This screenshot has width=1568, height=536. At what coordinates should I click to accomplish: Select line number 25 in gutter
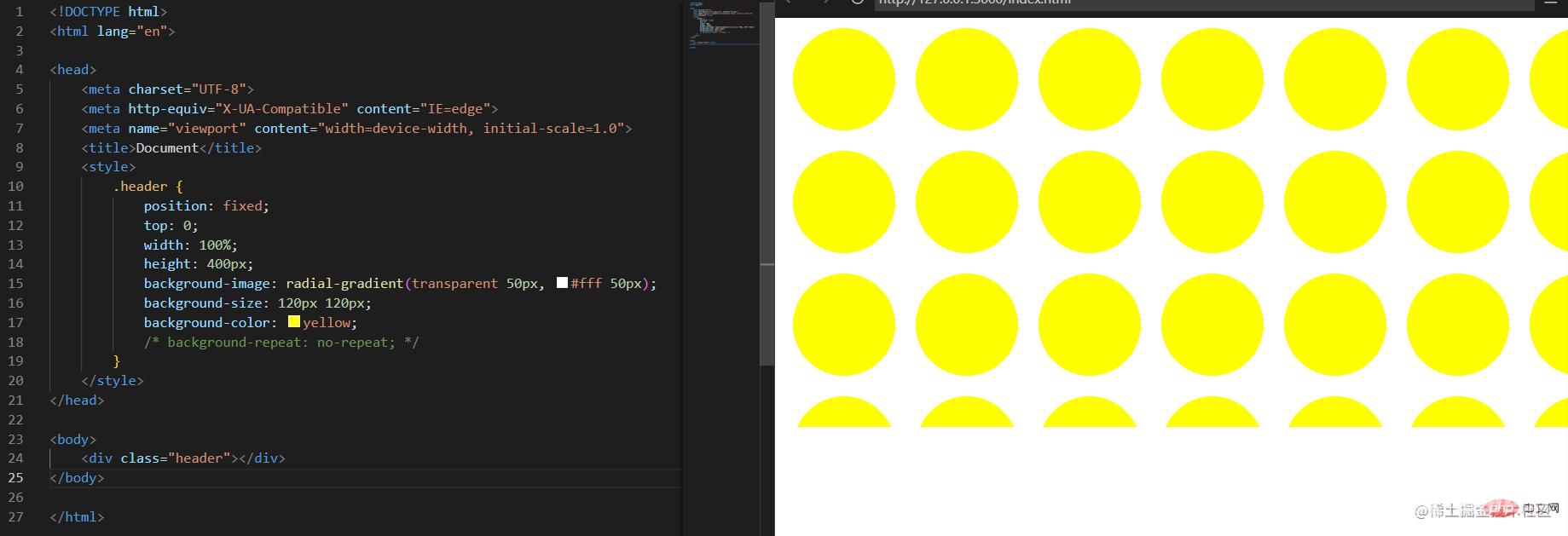point(15,478)
